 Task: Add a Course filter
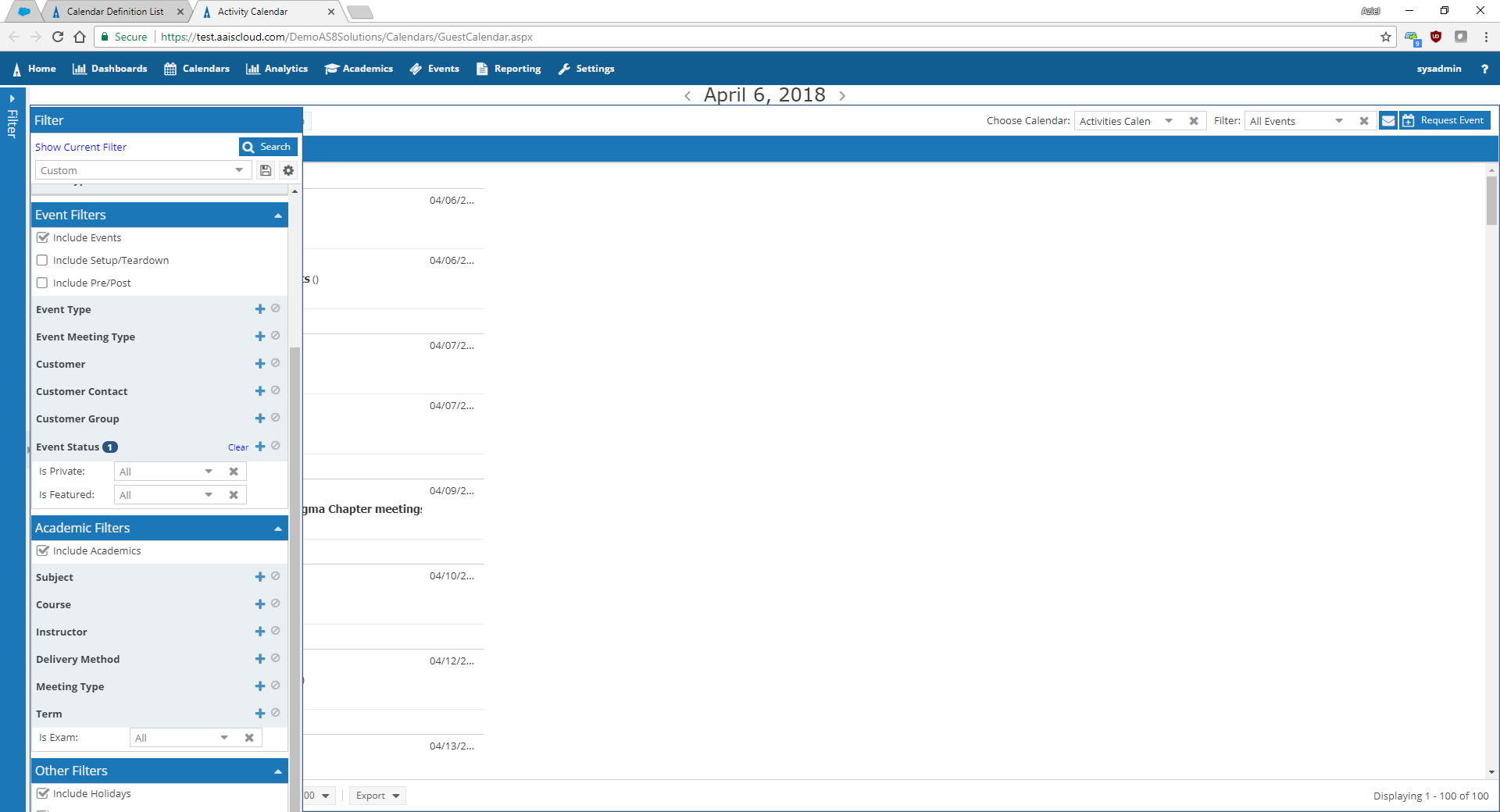(260, 604)
